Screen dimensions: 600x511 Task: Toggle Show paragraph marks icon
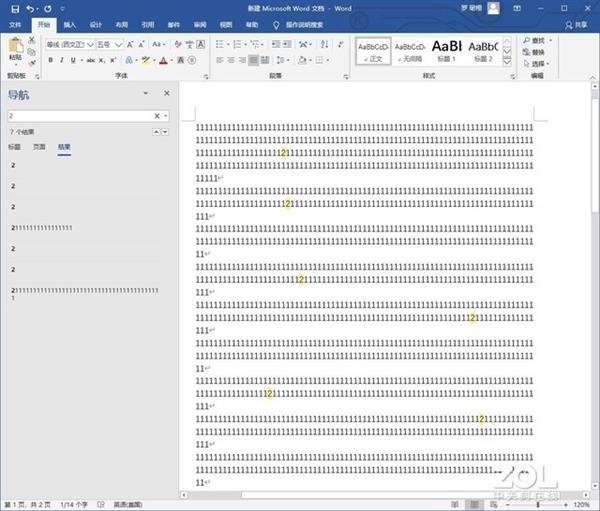(340, 45)
